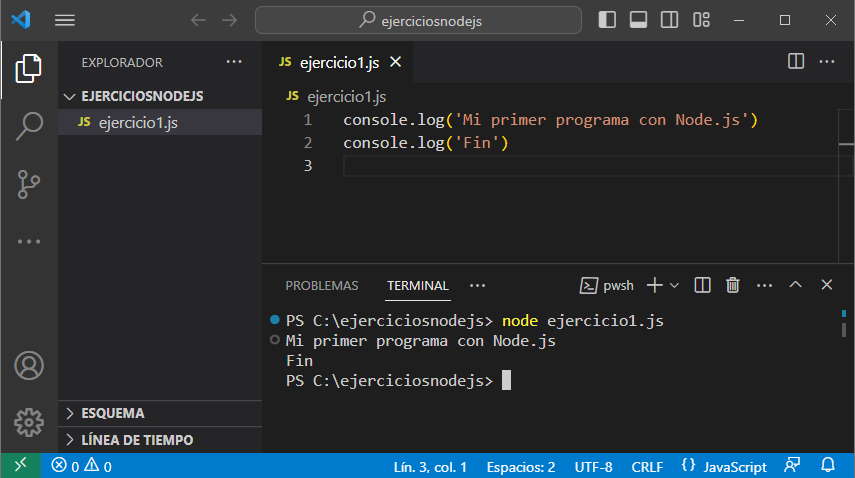Click the console.log('Fin') line
855x478 pixels.
pos(425,143)
